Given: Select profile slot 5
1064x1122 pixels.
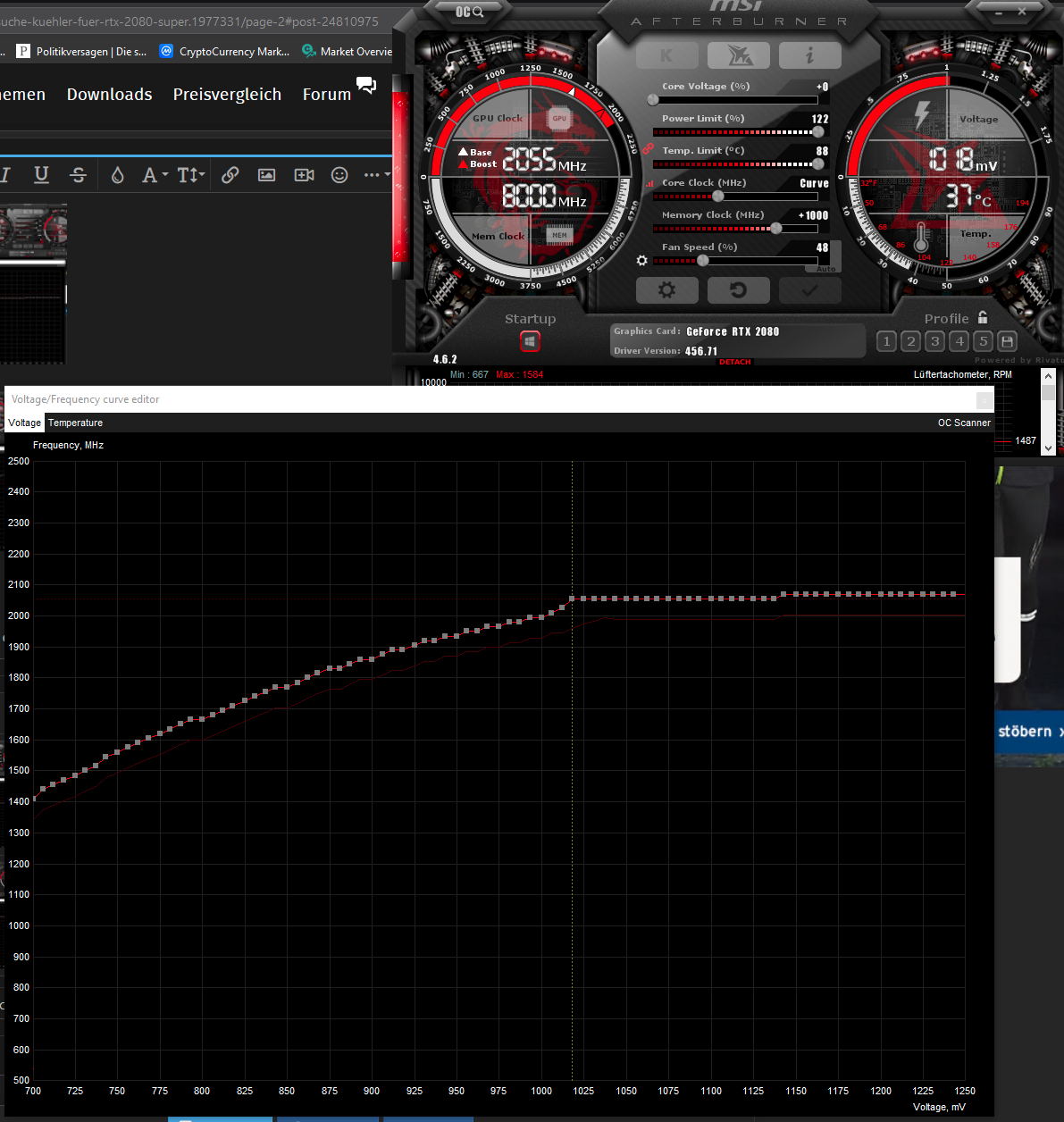Looking at the screenshot, I should (983, 341).
